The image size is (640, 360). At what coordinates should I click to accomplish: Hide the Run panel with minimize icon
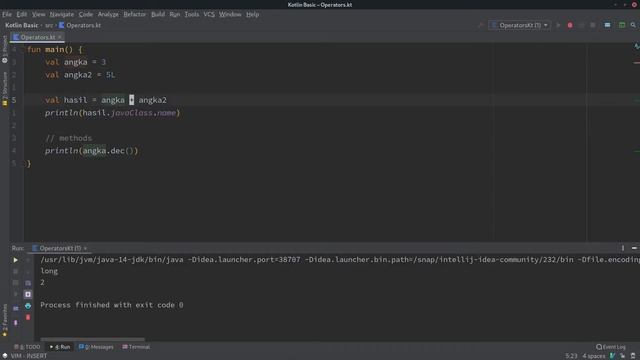pyautogui.click(x=634, y=248)
